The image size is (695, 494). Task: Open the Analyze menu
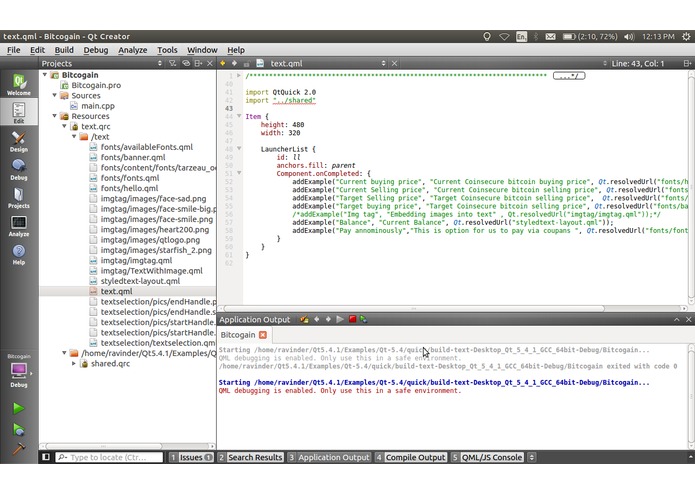(133, 50)
